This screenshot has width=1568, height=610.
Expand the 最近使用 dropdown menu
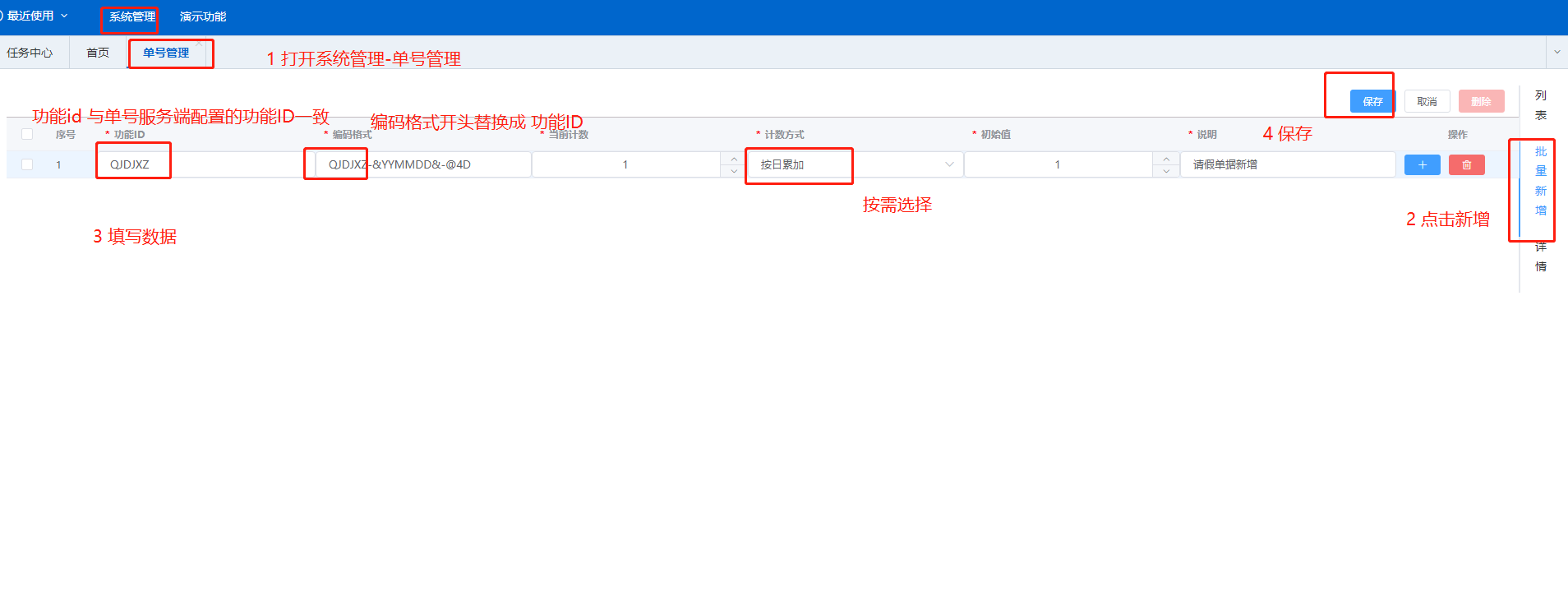[37, 16]
